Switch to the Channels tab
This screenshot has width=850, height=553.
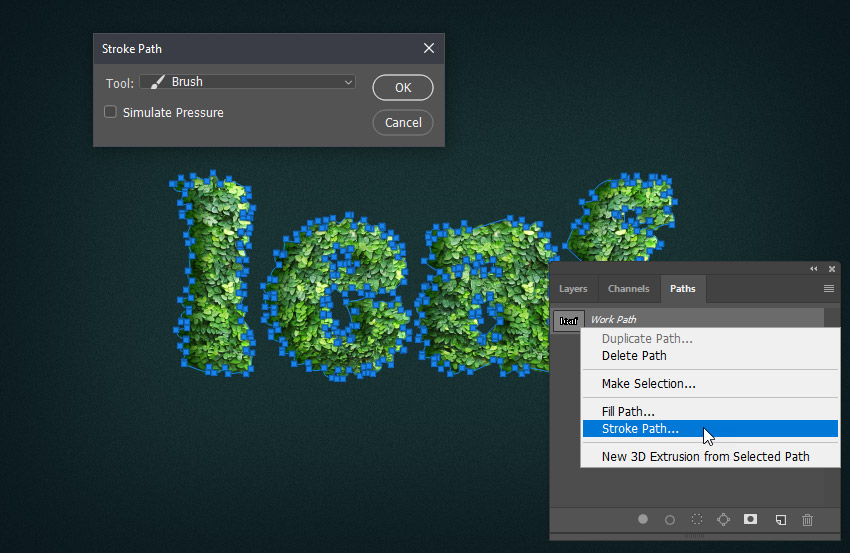(x=628, y=288)
